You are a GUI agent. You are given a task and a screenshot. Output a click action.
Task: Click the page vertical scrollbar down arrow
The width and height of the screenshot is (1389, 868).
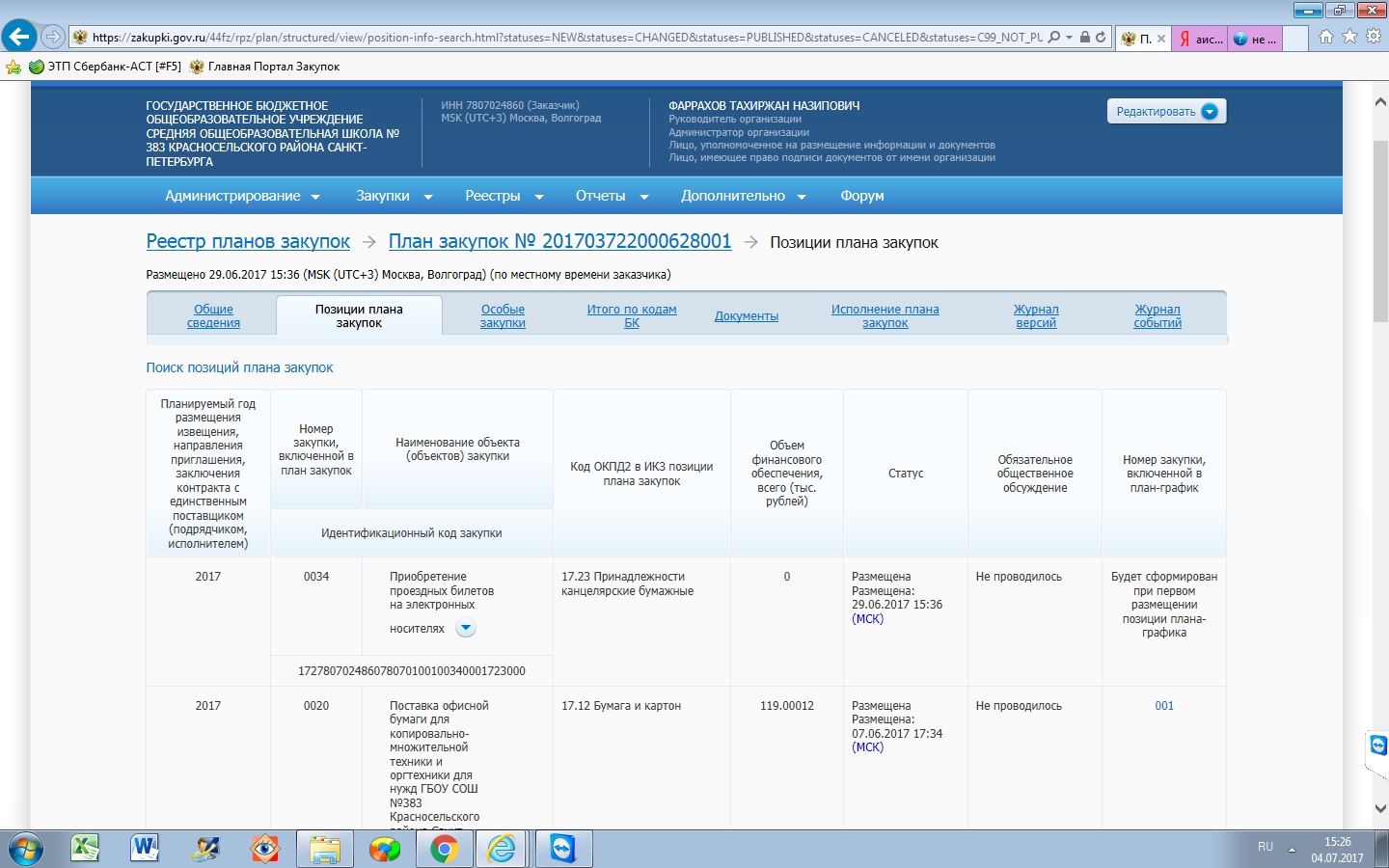[1379, 808]
